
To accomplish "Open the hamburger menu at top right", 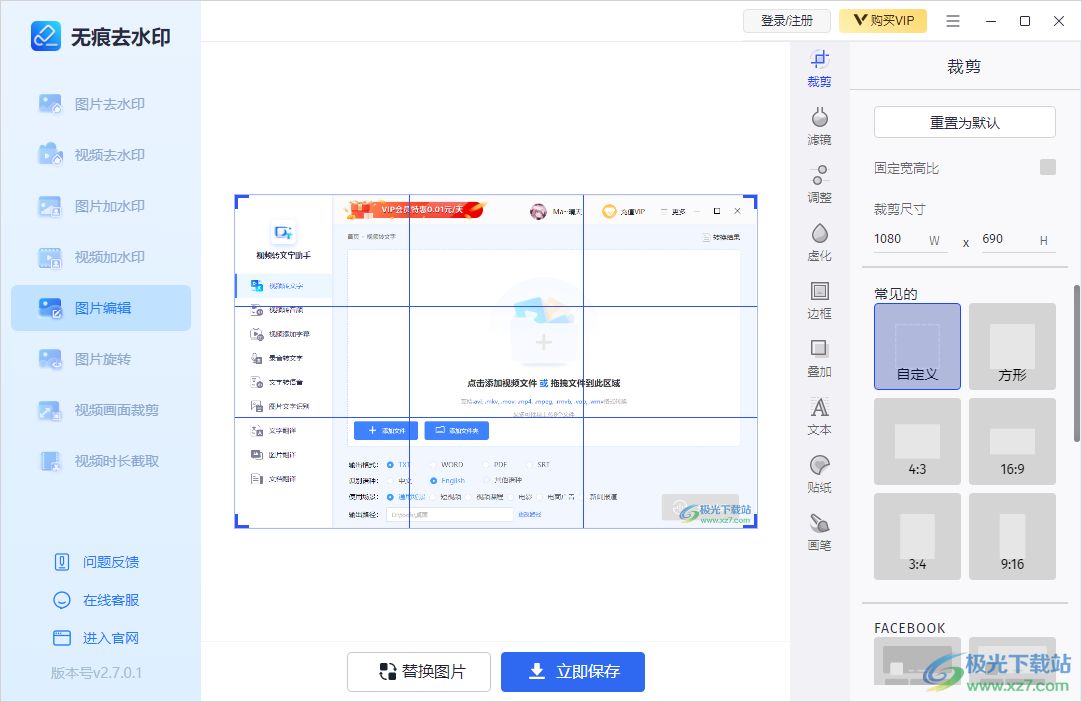I will pyautogui.click(x=952, y=20).
